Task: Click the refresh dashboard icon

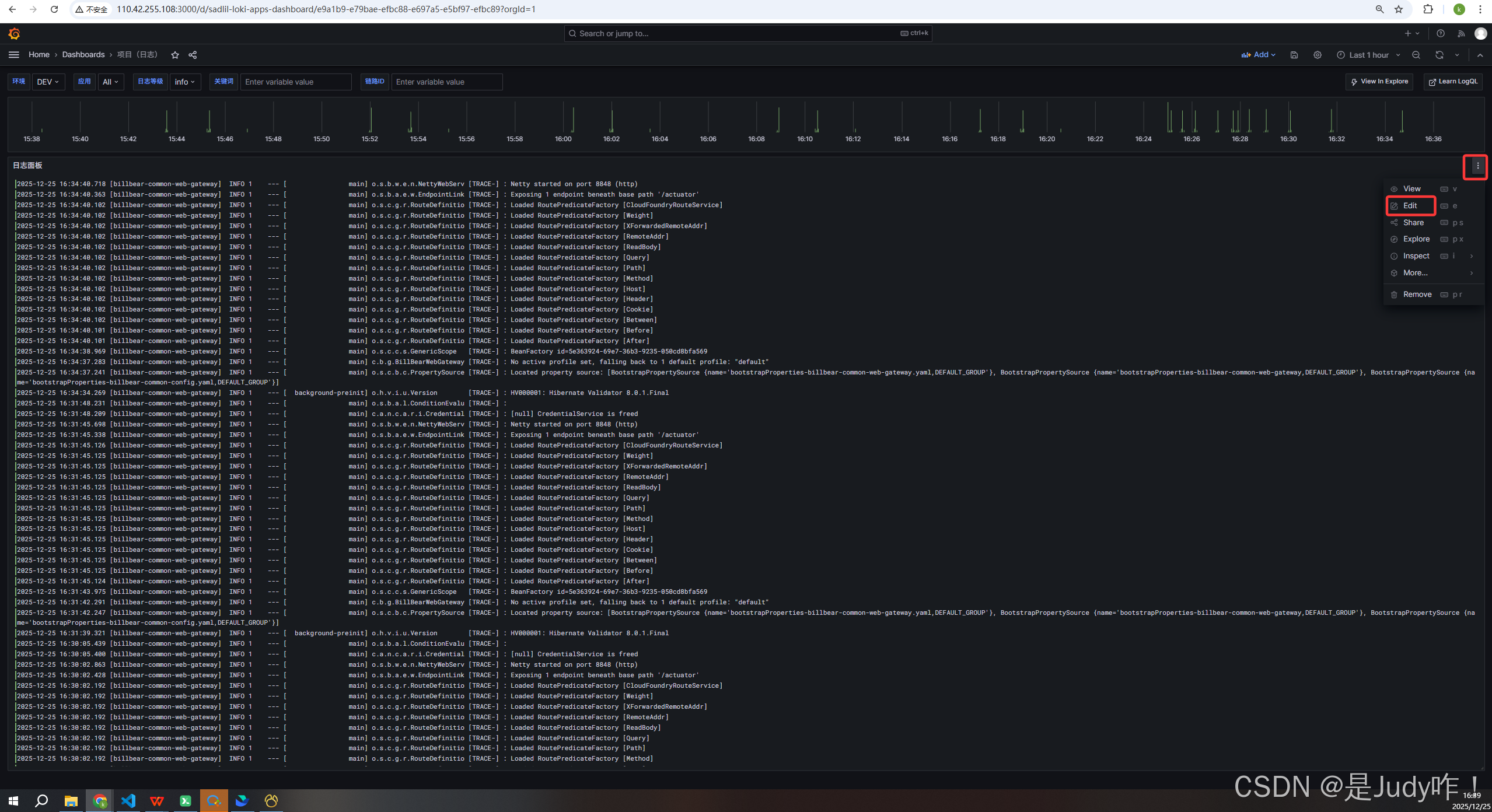Action: click(x=1439, y=55)
